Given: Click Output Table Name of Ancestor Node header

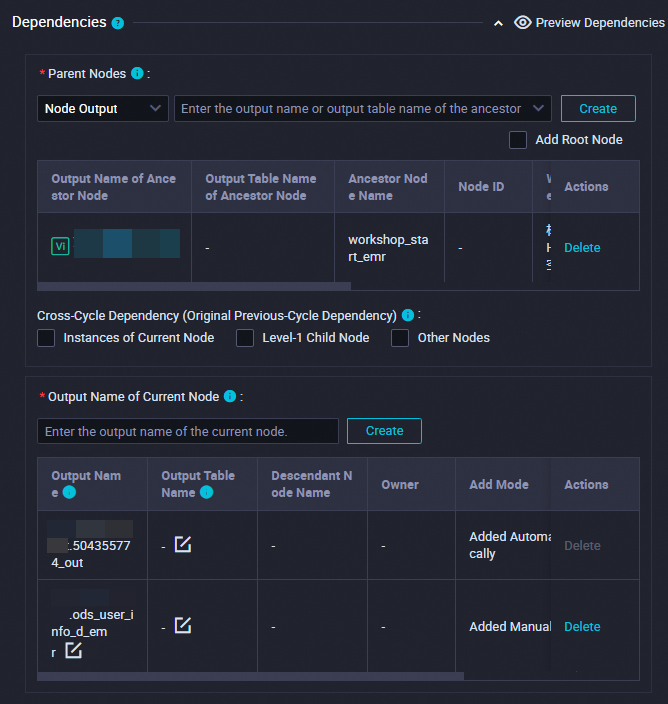Looking at the screenshot, I should (x=261, y=187).
